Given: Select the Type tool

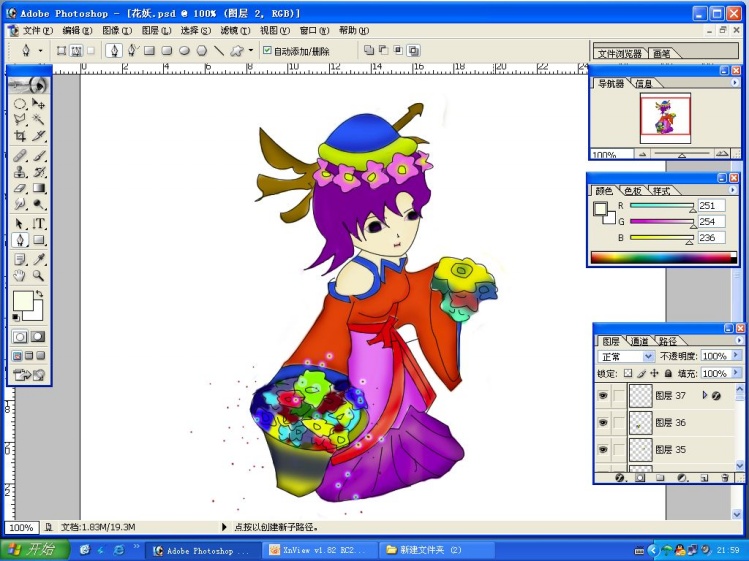Looking at the screenshot, I should 38,224.
